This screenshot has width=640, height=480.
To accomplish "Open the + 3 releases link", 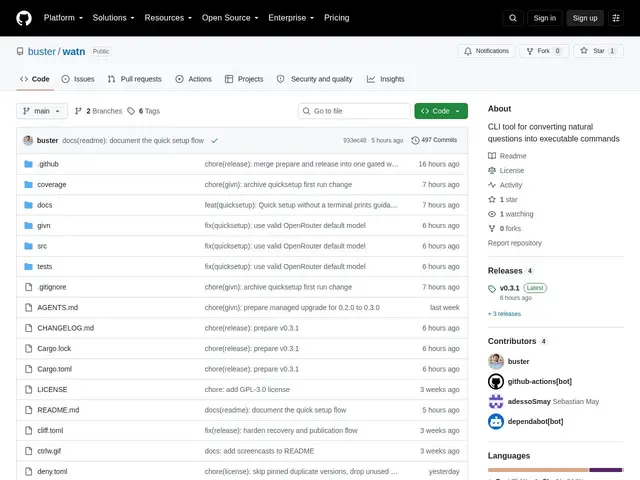I will point(504,314).
